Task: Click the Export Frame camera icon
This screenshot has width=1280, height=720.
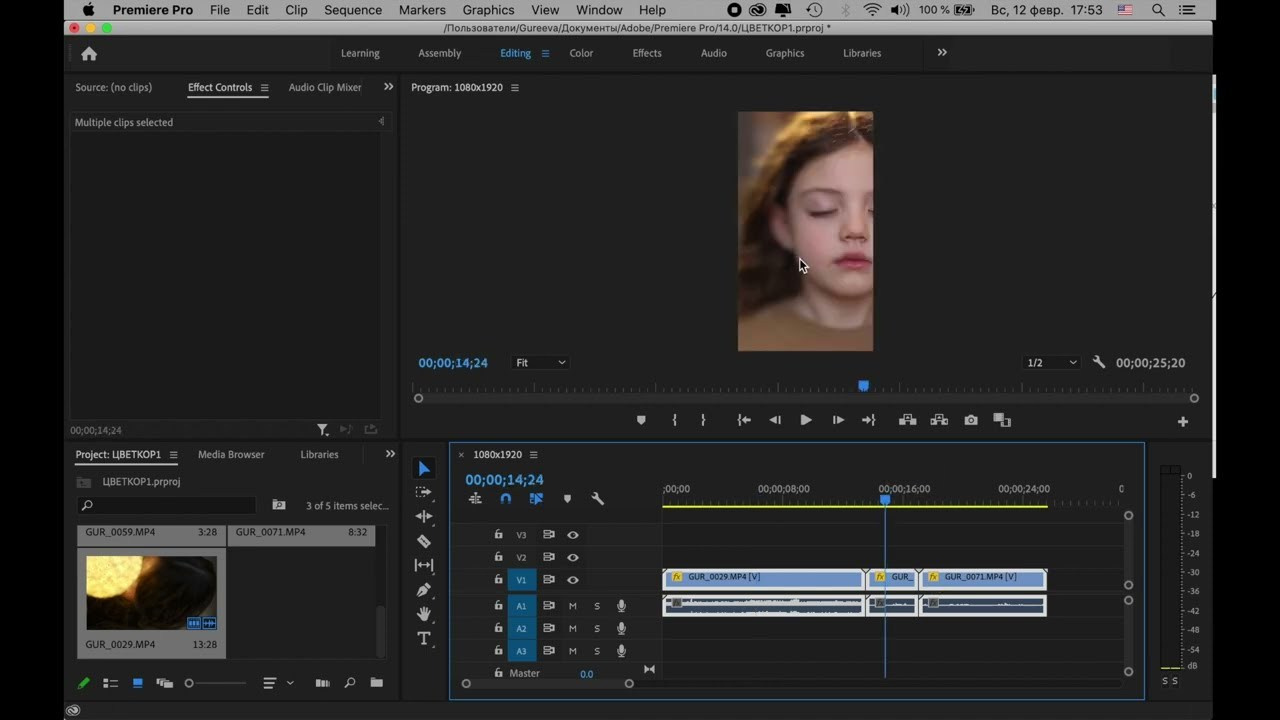Action: click(971, 420)
